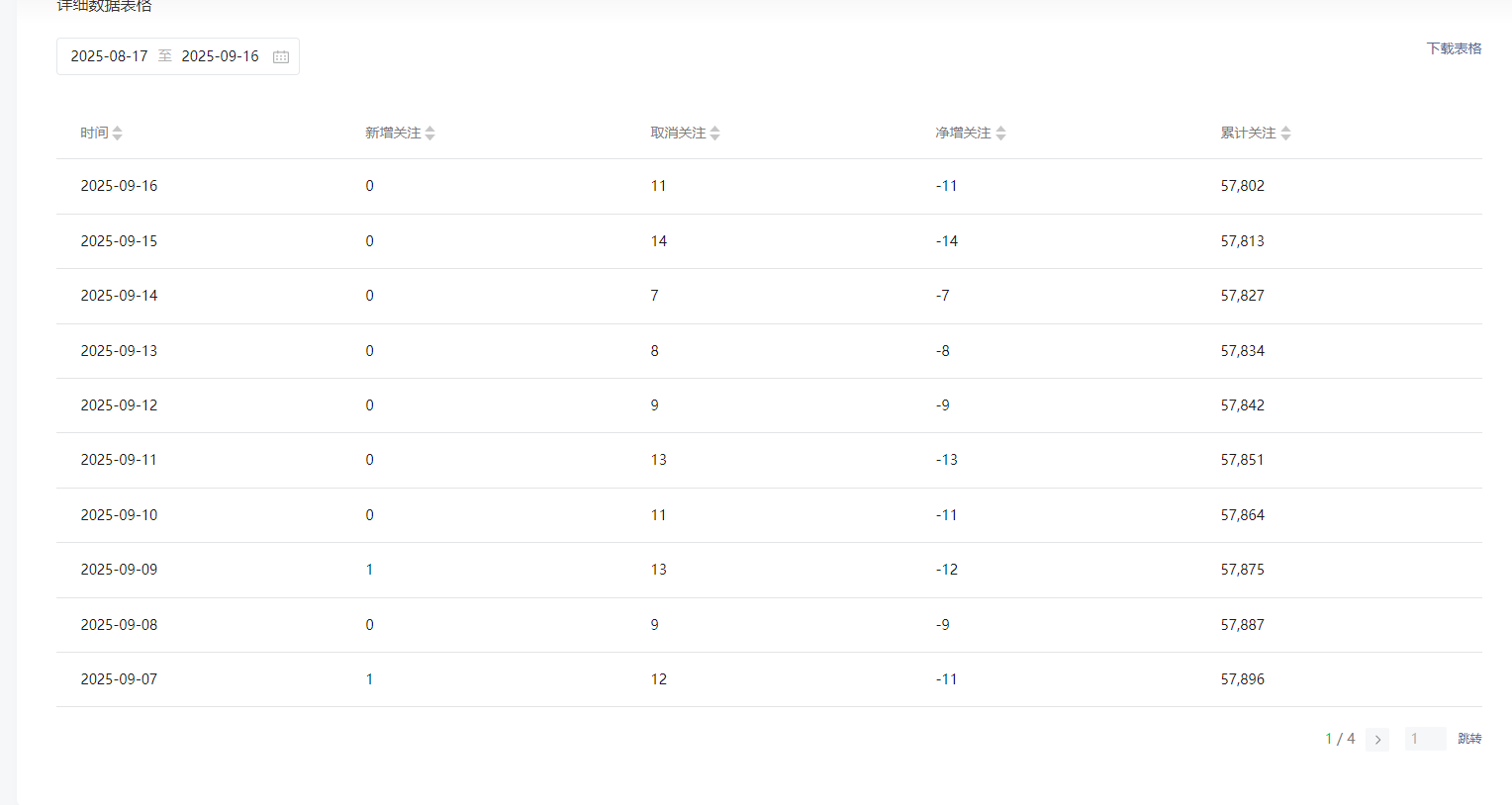Viewport: 1512px width, 805px height.
Task: Click cumulative value 57,813
Action: tap(1243, 241)
